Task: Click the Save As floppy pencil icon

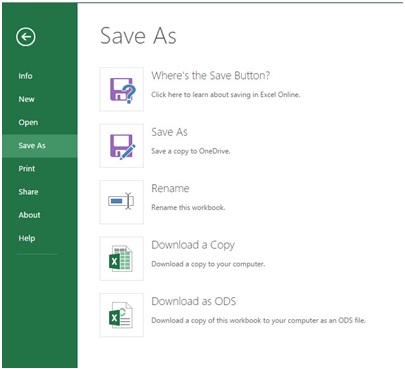Action: [122, 146]
